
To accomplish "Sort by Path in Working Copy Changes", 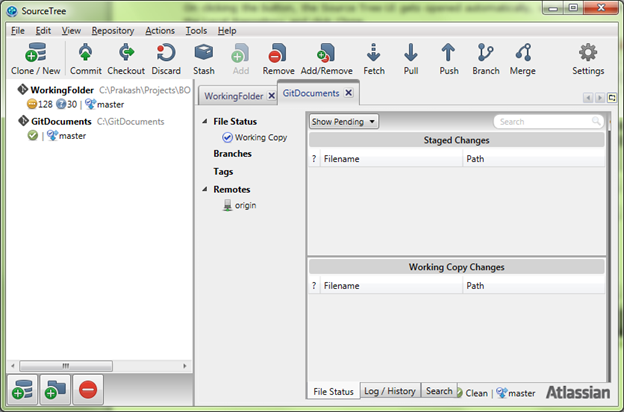I will (534, 286).
